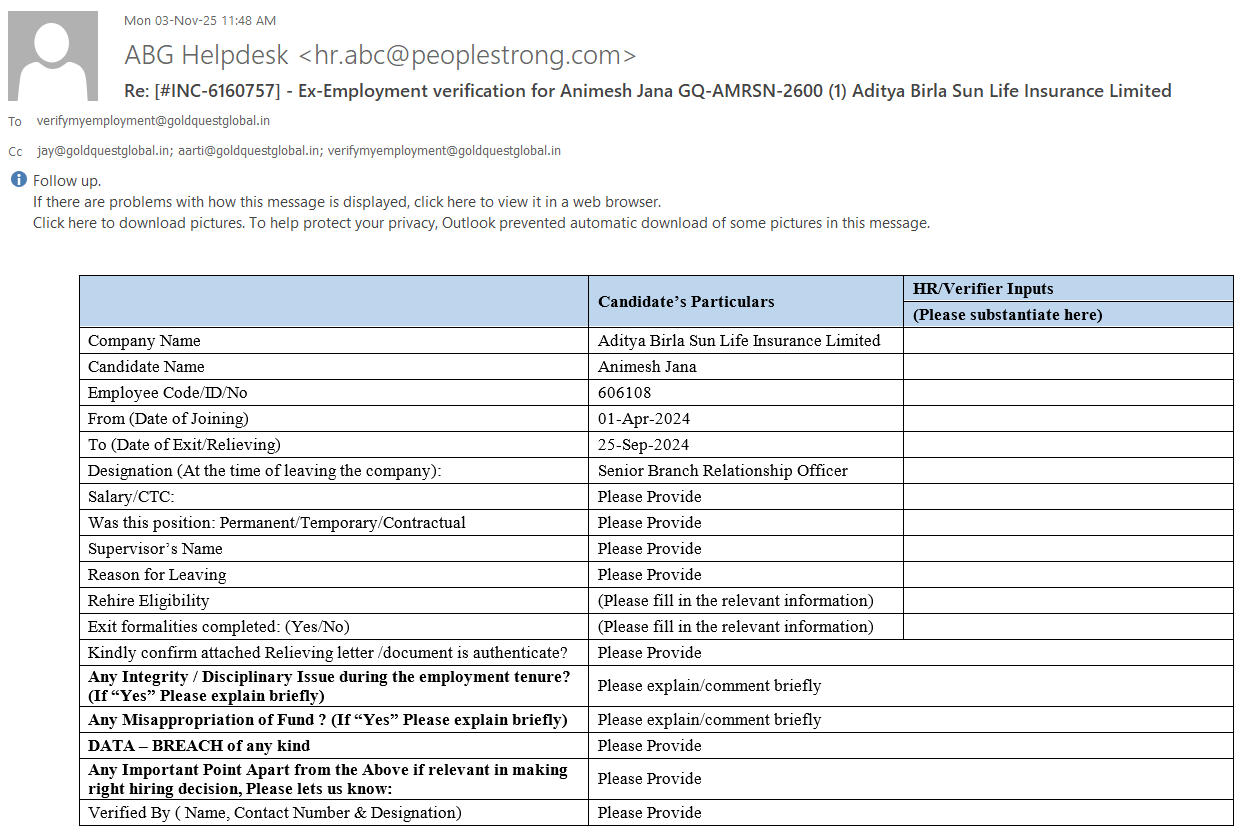Click recipient verifymyemployment@goldquestglobal.in in To field
Viewport: 1245px width, 833px height.
pos(153,121)
